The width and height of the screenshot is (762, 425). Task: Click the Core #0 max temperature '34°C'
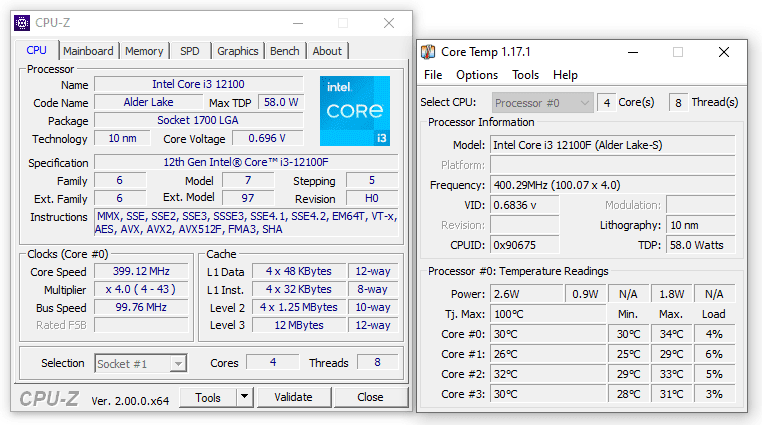[x=671, y=334]
